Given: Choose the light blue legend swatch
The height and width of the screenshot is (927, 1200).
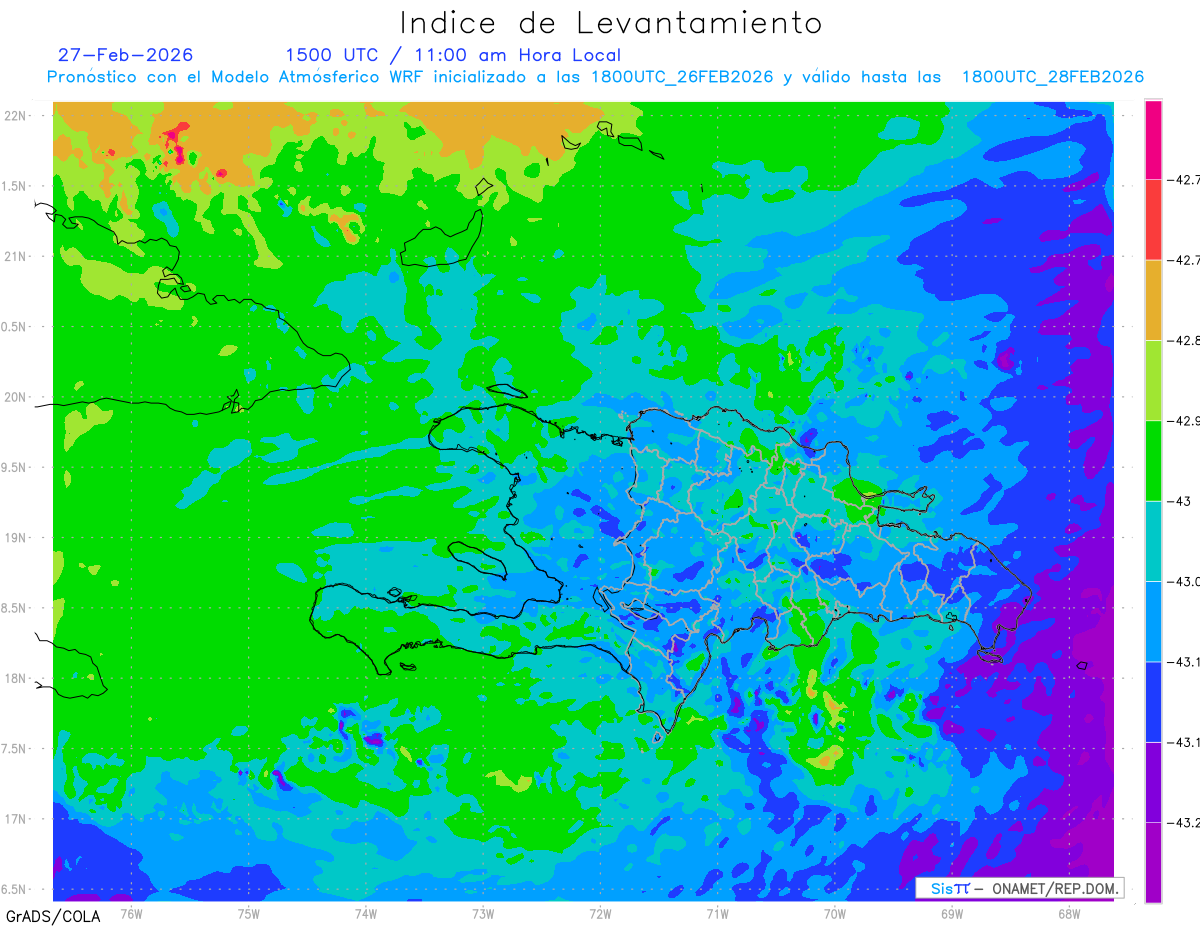Looking at the screenshot, I should (x=1153, y=621).
